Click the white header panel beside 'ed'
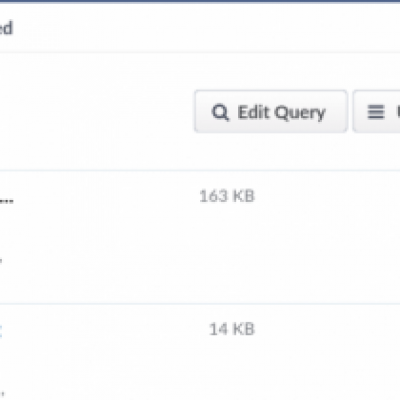This screenshot has width=400, height=400. tap(207, 28)
